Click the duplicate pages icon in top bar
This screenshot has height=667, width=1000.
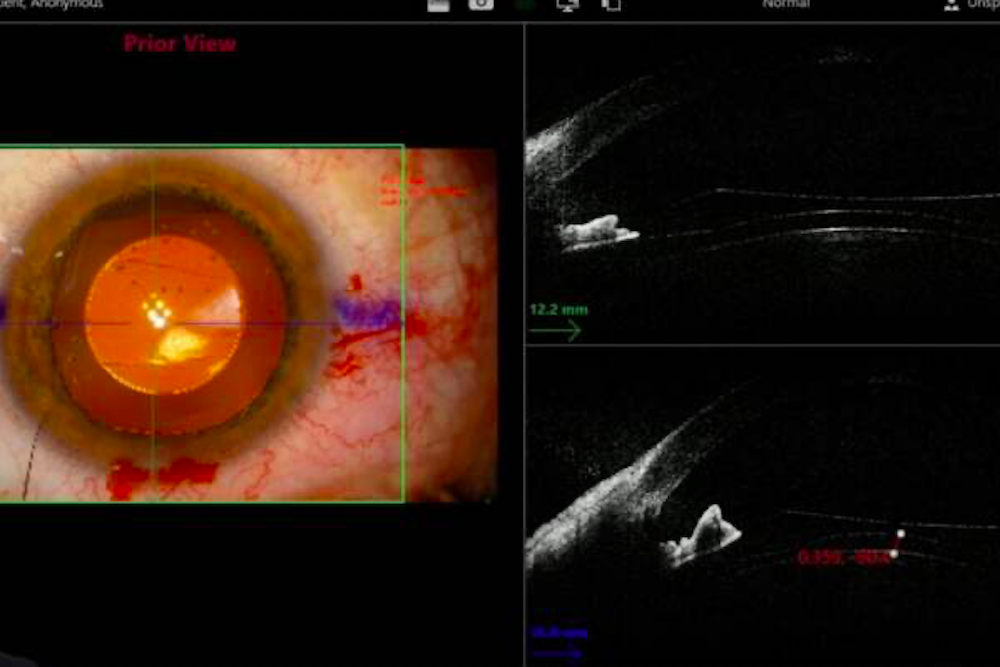pyautogui.click(x=611, y=5)
